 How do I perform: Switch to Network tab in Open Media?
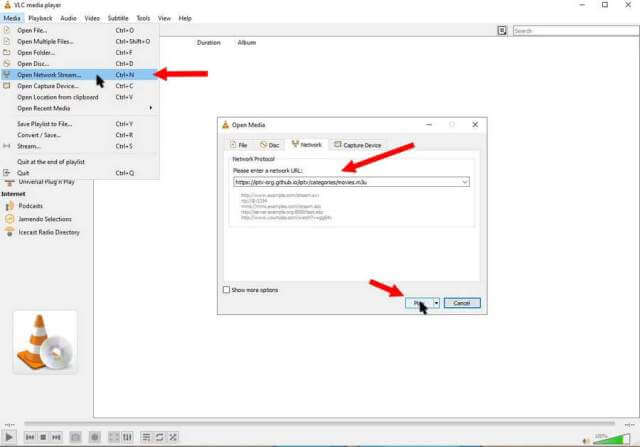(x=307, y=145)
